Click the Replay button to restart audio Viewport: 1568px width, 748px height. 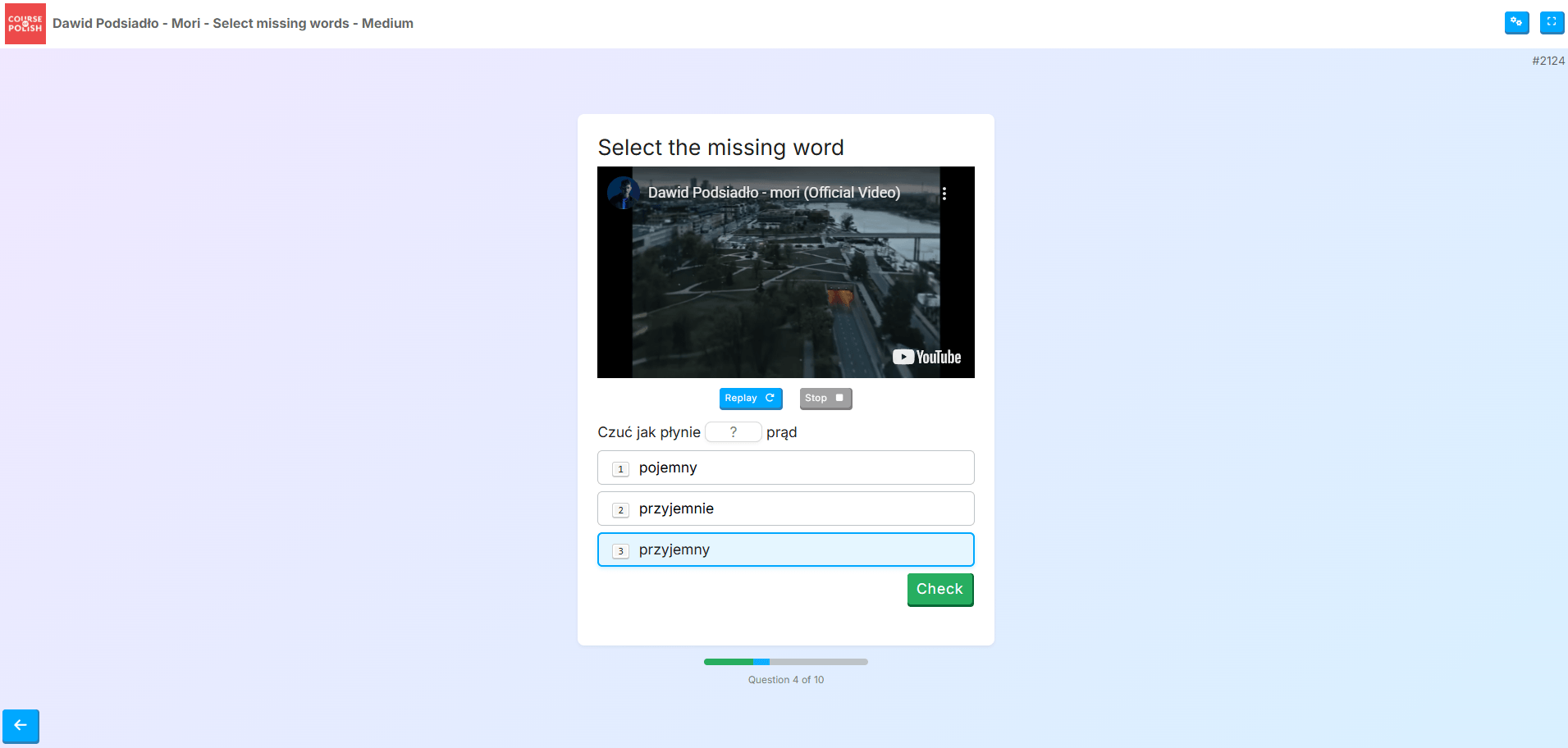click(x=750, y=398)
